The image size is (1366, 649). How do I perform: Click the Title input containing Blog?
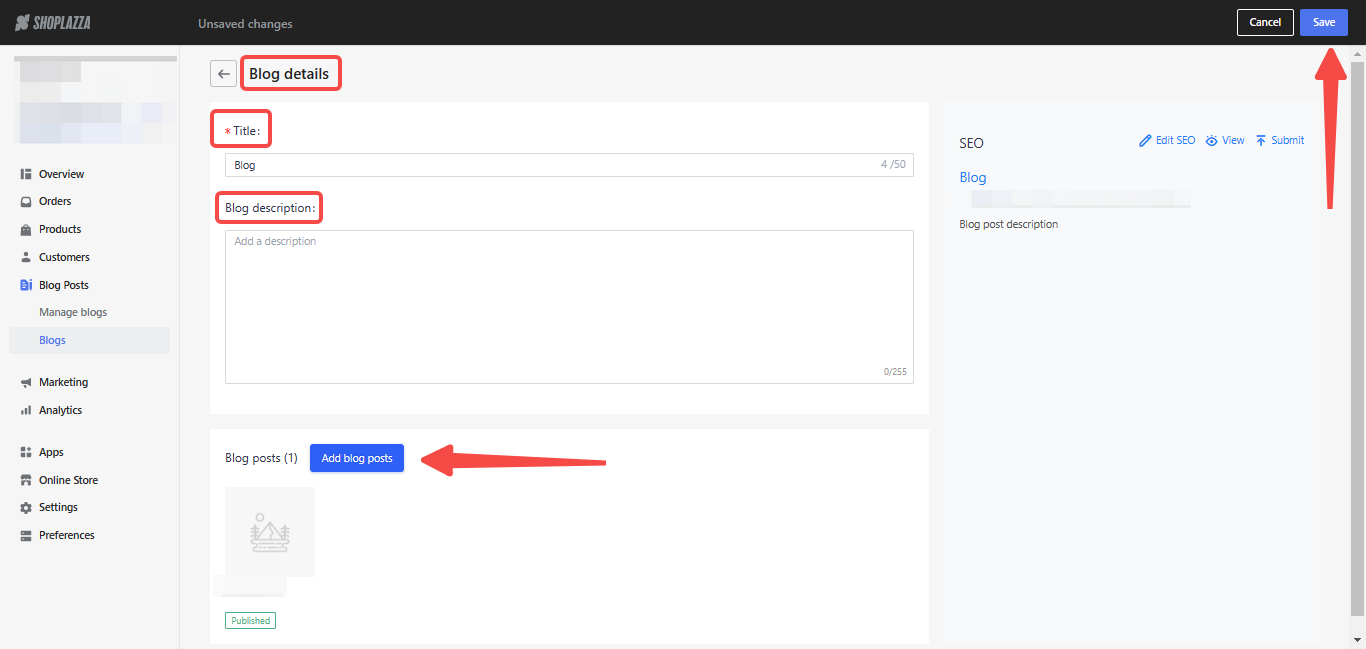coord(569,165)
